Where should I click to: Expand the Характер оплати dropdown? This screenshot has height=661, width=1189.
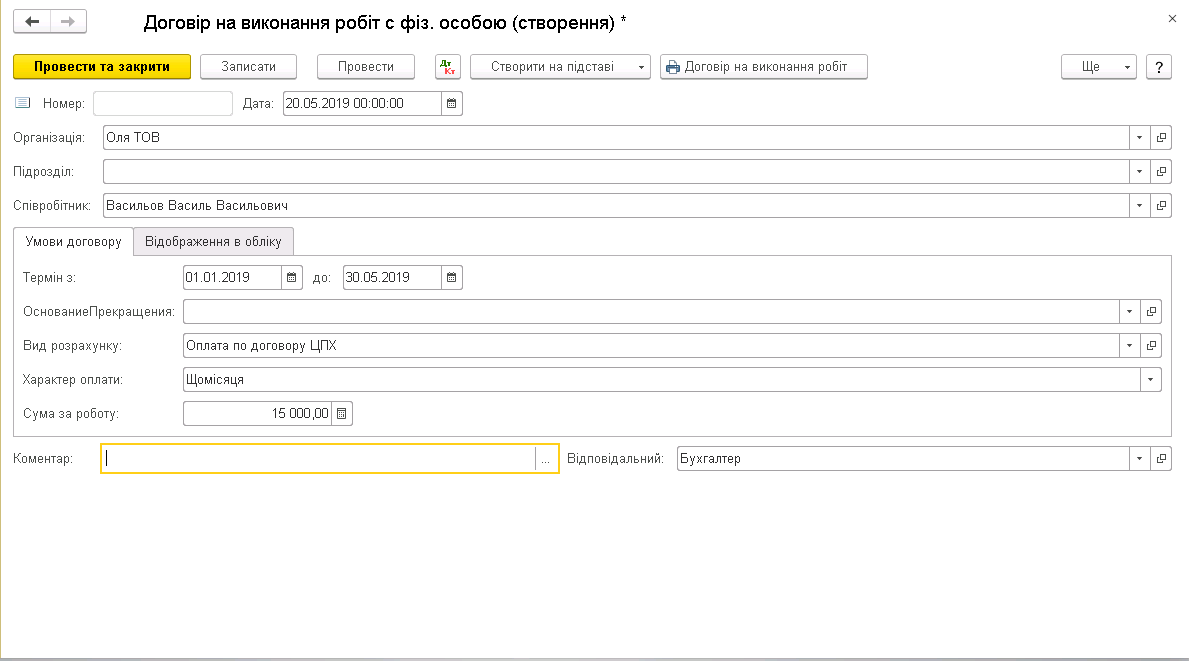pyautogui.click(x=1151, y=380)
